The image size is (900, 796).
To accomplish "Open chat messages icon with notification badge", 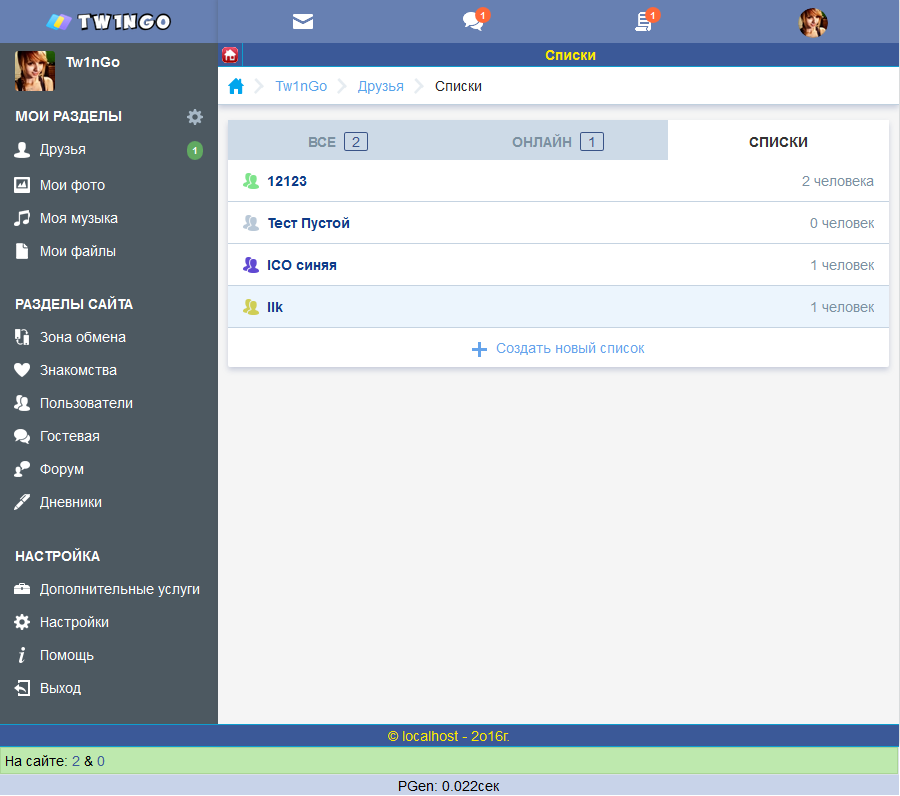I will click(474, 21).
